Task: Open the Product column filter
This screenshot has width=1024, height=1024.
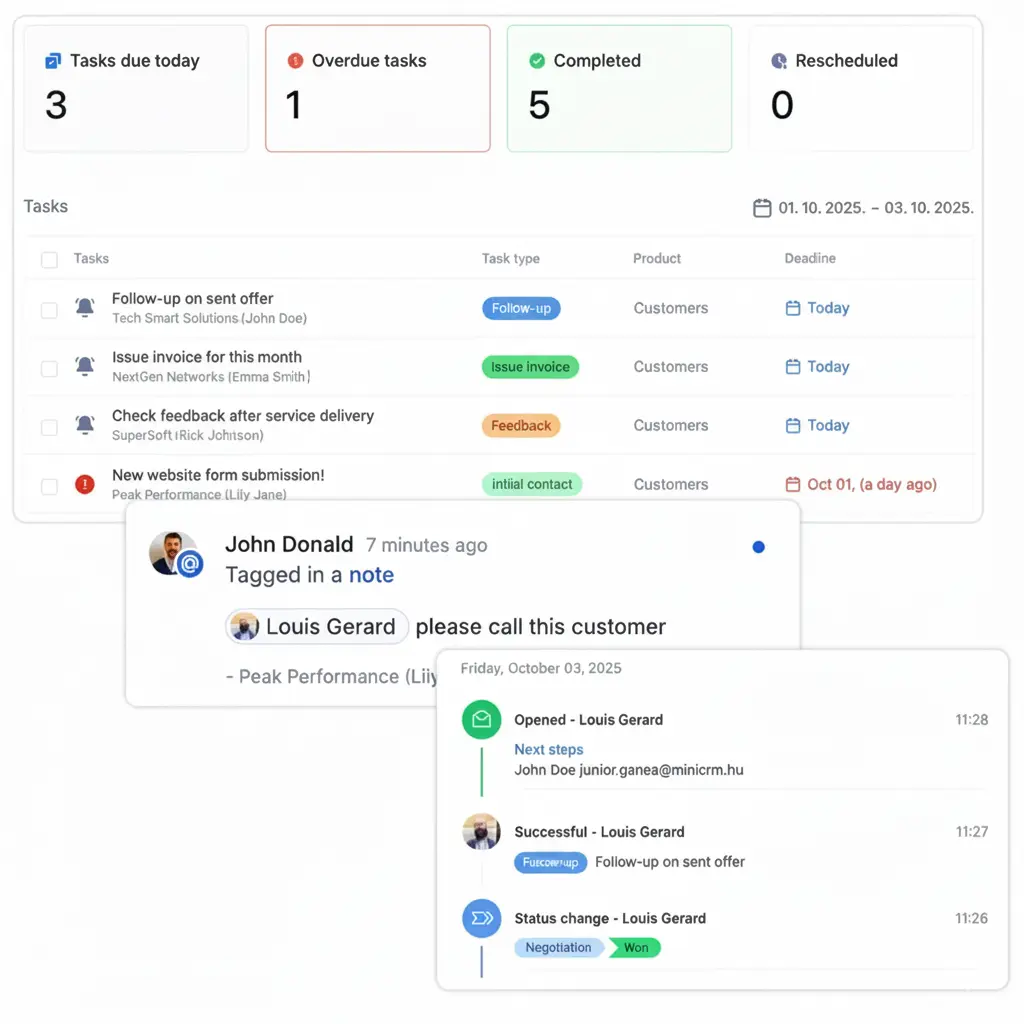Action: click(656, 258)
